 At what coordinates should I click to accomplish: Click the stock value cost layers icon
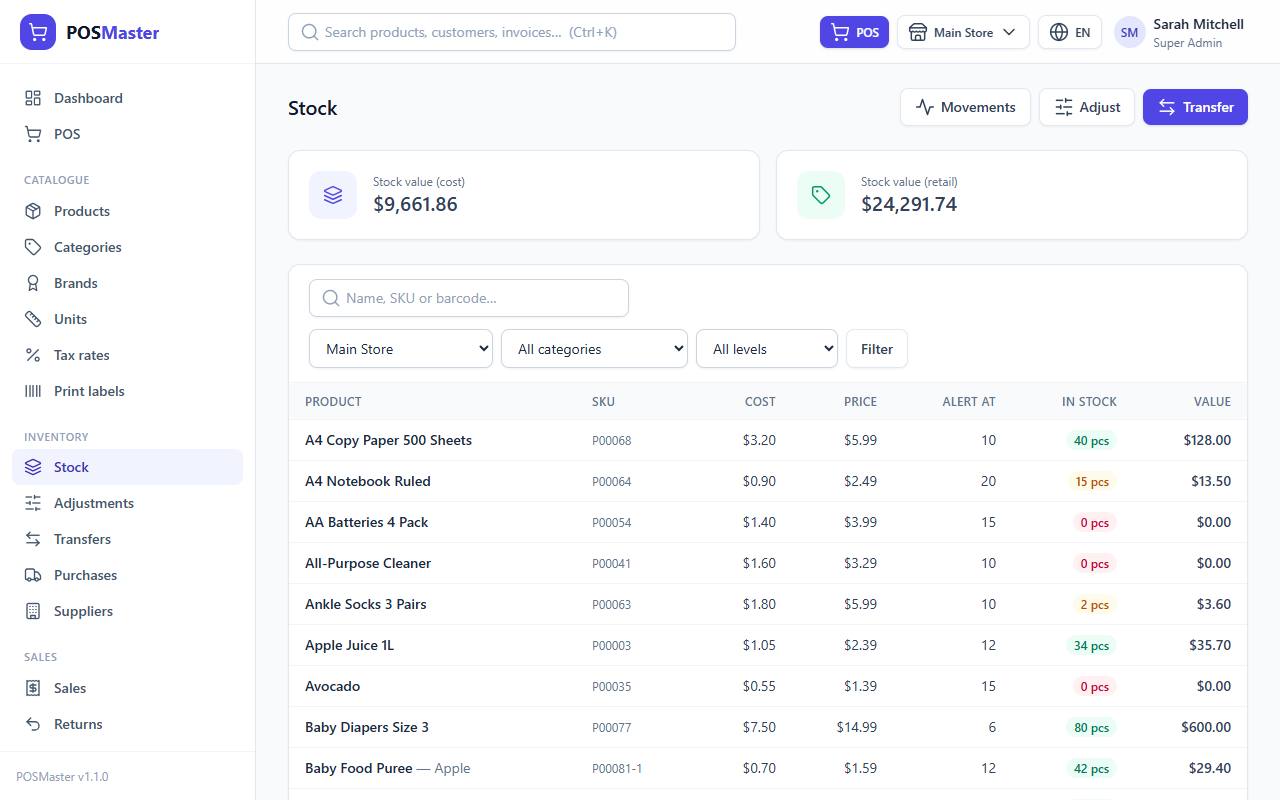333,195
